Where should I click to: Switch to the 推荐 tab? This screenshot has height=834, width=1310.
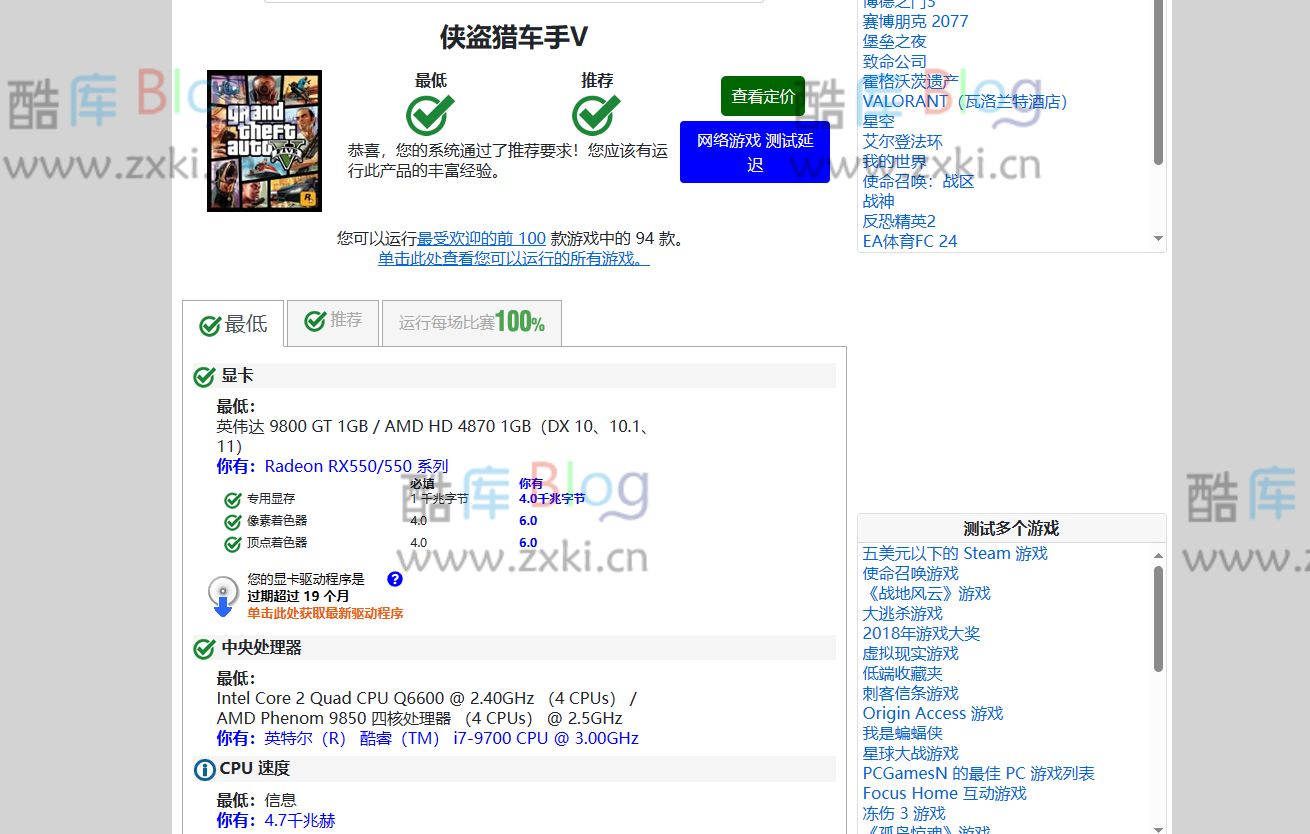pyautogui.click(x=332, y=322)
